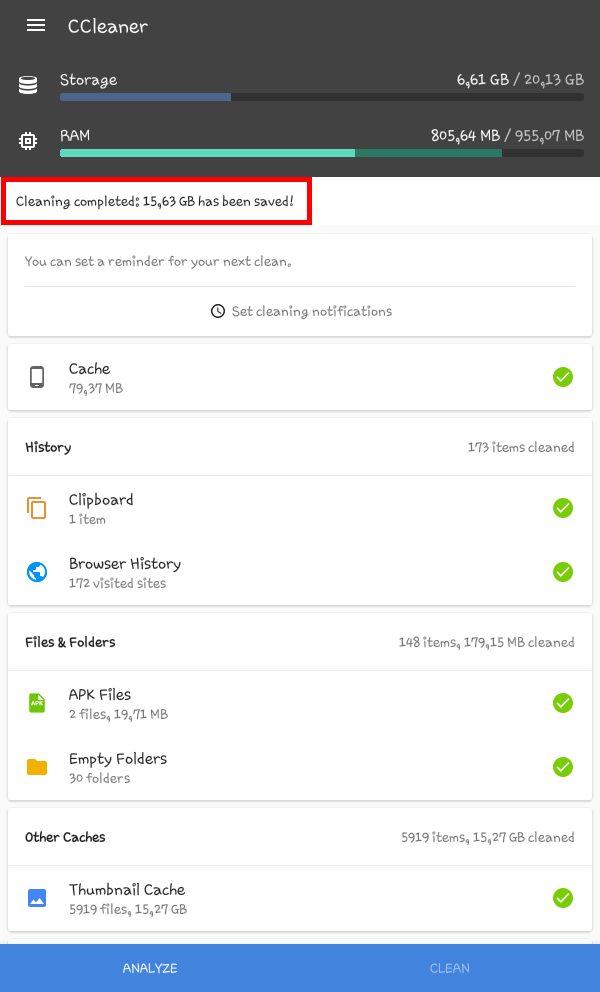
Task: Tap the CLEAN button
Action: tap(450, 968)
